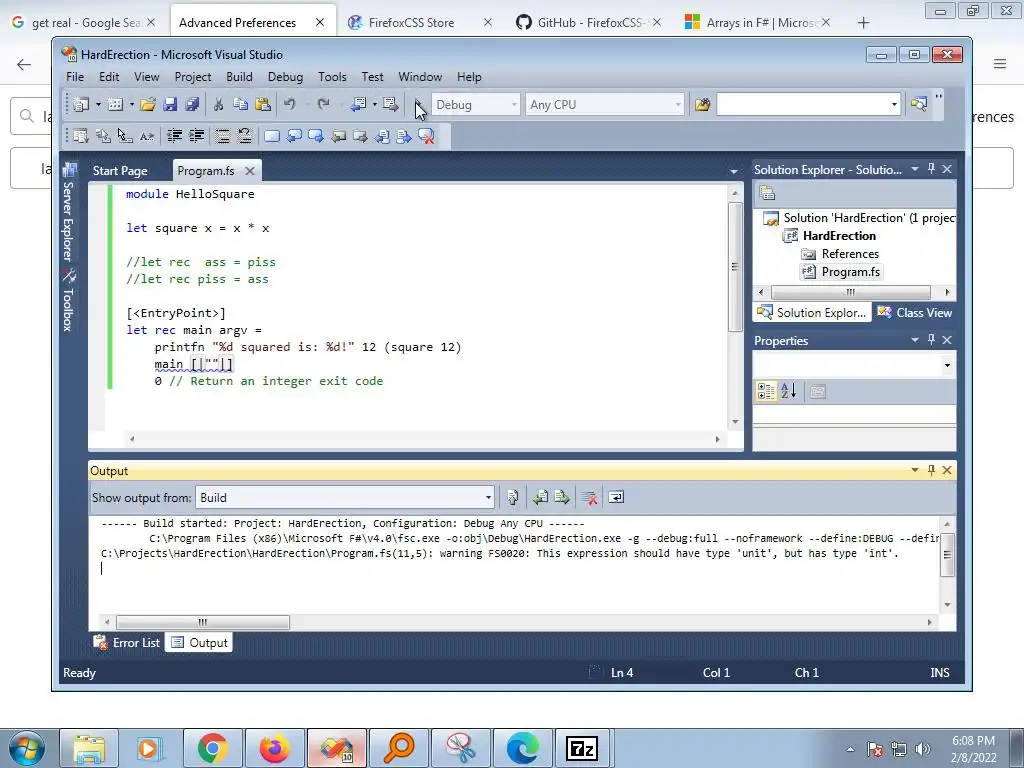Image resolution: width=1024 pixels, height=768 pixels.
Task: Clear all bookmarks with red X icon
Action: (x=426, y=136)
